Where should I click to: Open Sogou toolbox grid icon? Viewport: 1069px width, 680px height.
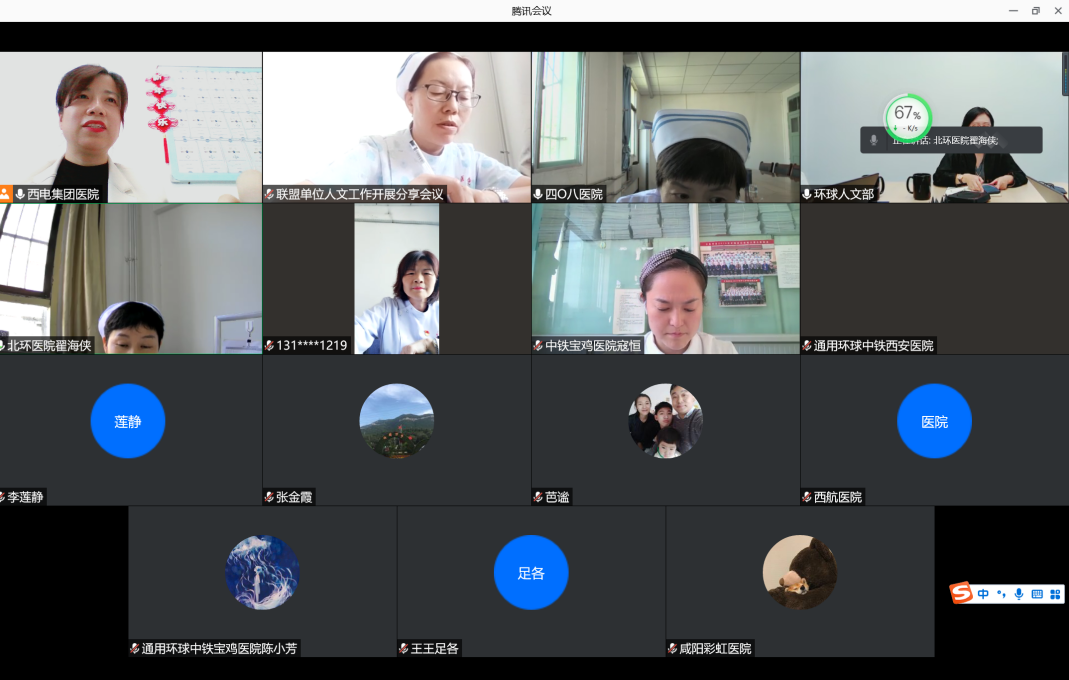click(x=1055, y=594)
